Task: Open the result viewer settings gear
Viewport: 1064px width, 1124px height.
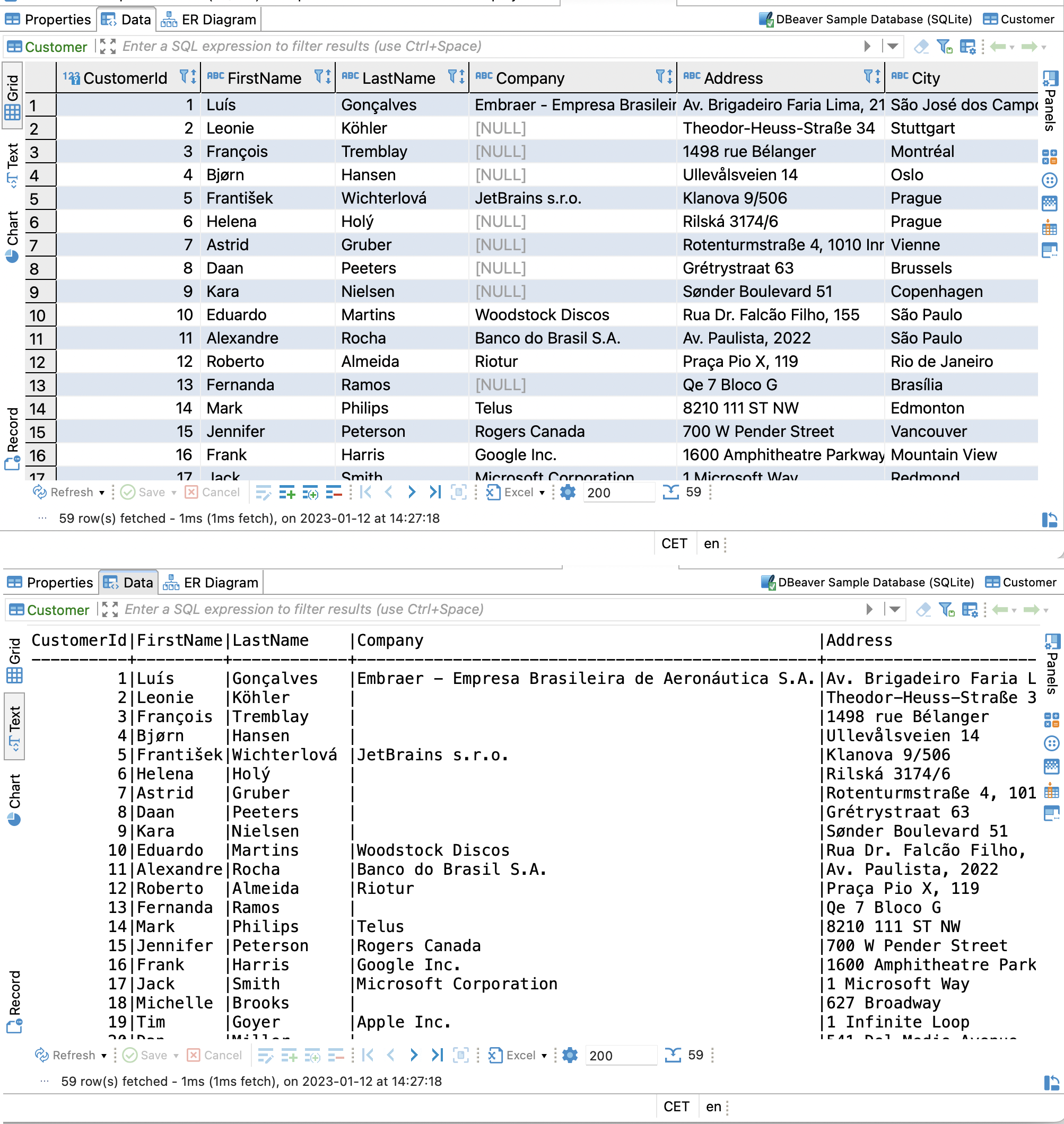Action: point(567,492)
